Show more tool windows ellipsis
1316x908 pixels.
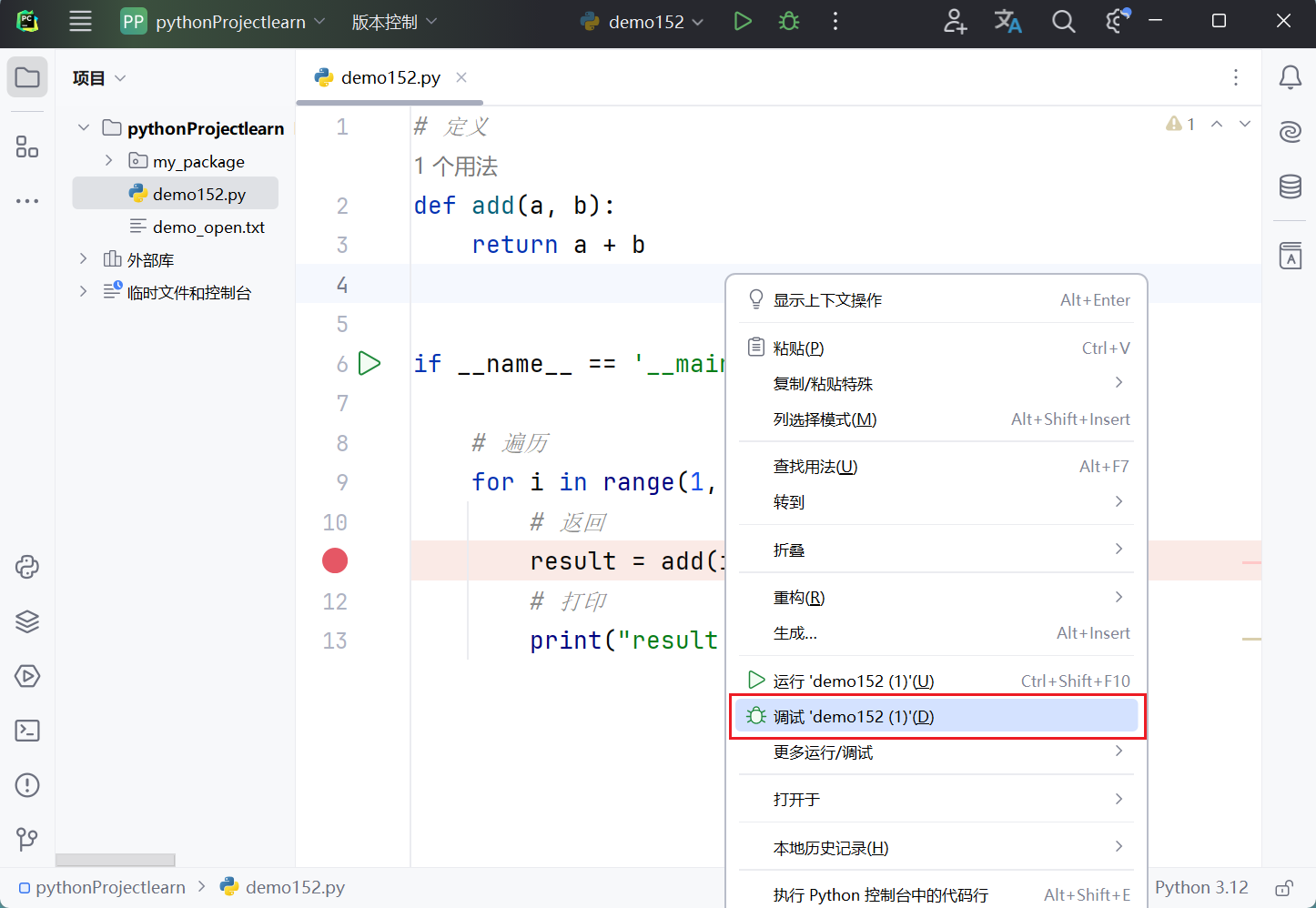click(x=27, y=200)
